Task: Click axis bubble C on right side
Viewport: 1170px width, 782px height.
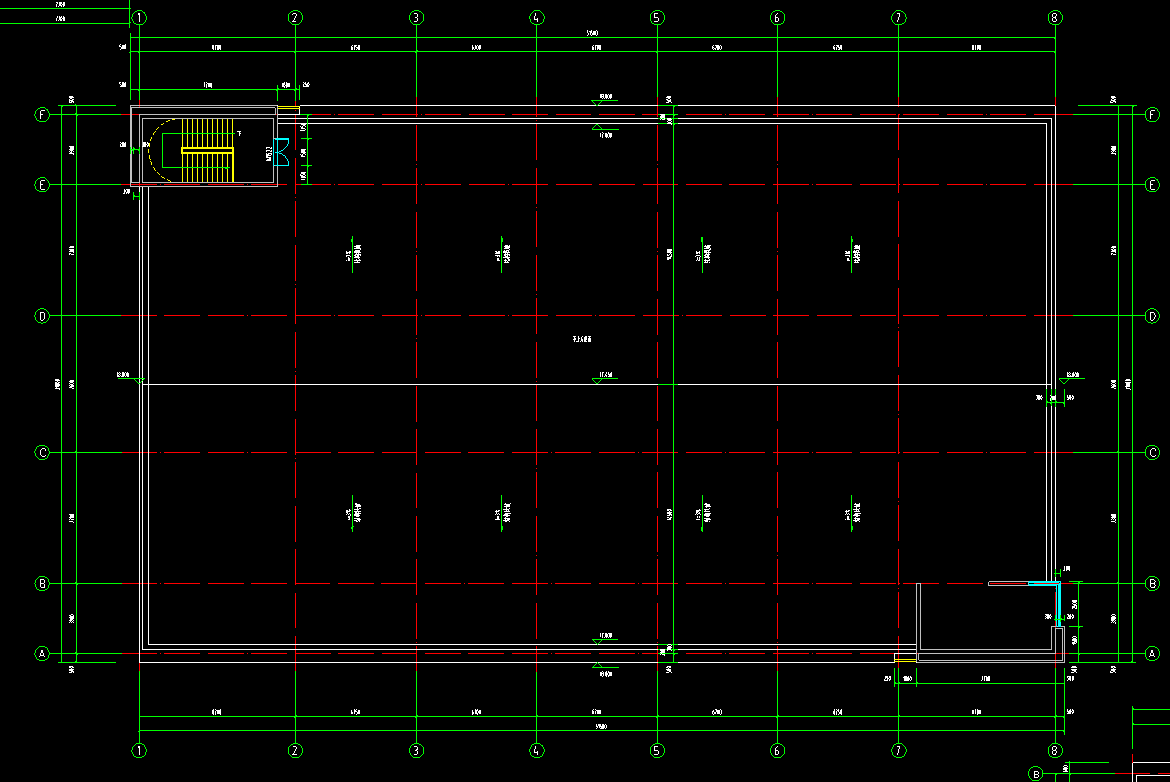Action: [x=1152, y=452]
